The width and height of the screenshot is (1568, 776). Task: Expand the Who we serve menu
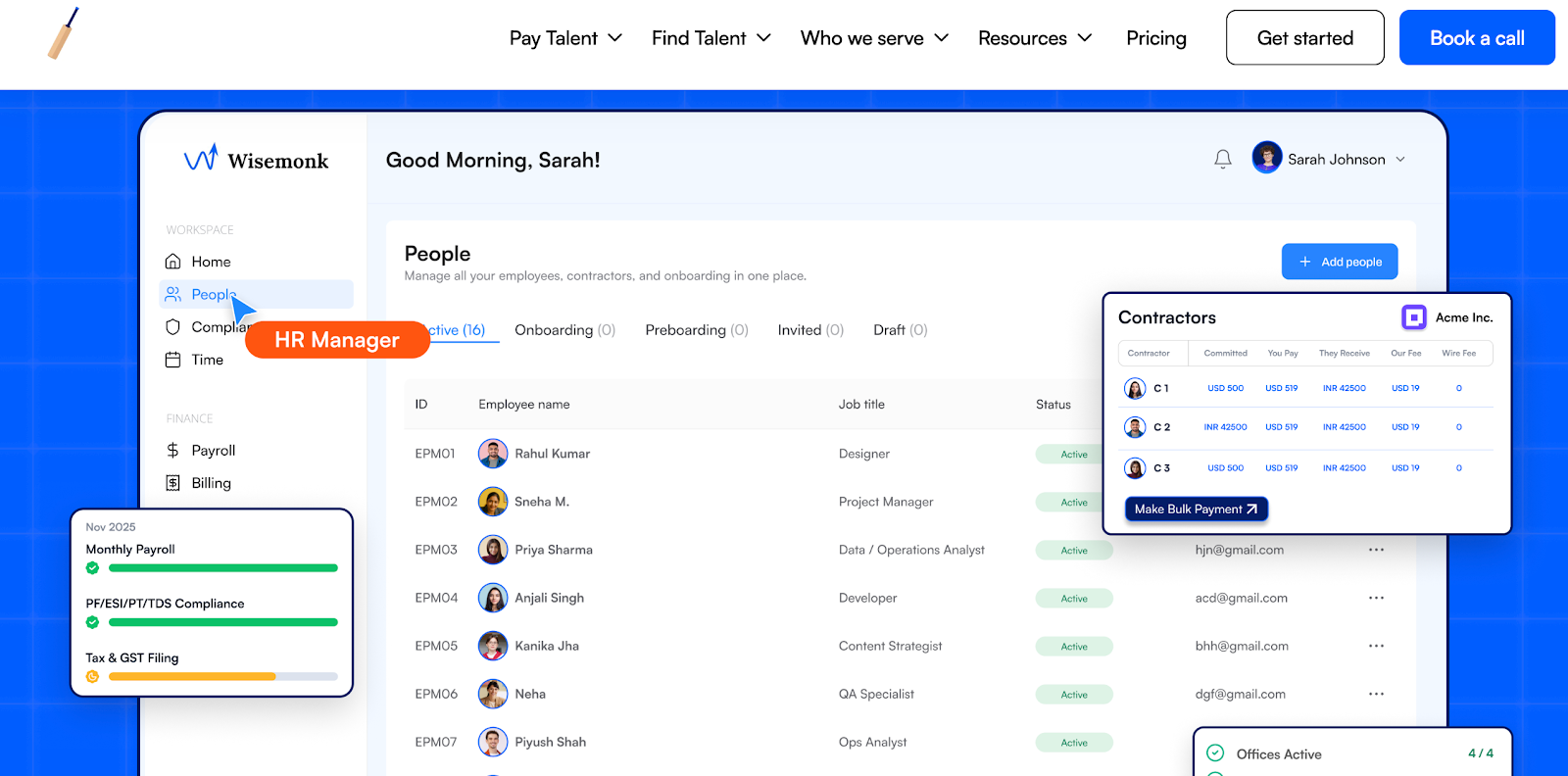(x=874, y=38)
